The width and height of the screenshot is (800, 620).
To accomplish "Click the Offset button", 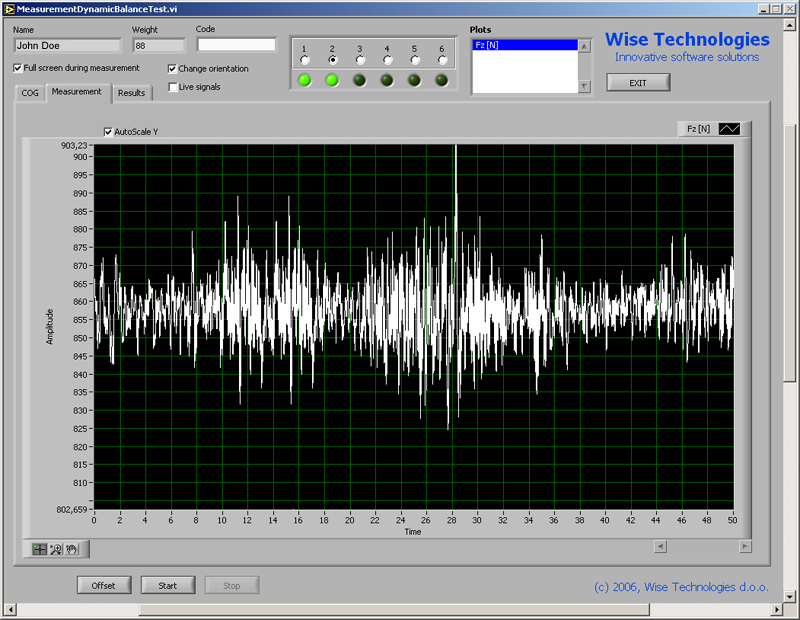I will 104,585.
